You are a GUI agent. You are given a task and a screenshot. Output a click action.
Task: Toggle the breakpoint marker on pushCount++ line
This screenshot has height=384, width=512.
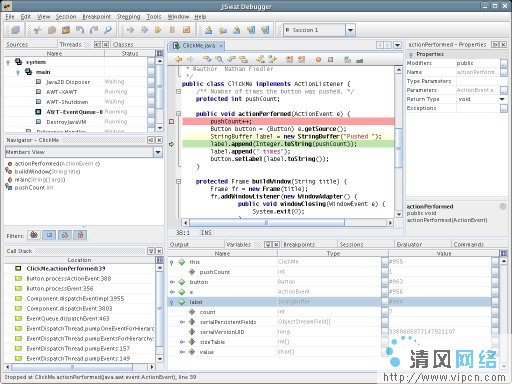171,122
